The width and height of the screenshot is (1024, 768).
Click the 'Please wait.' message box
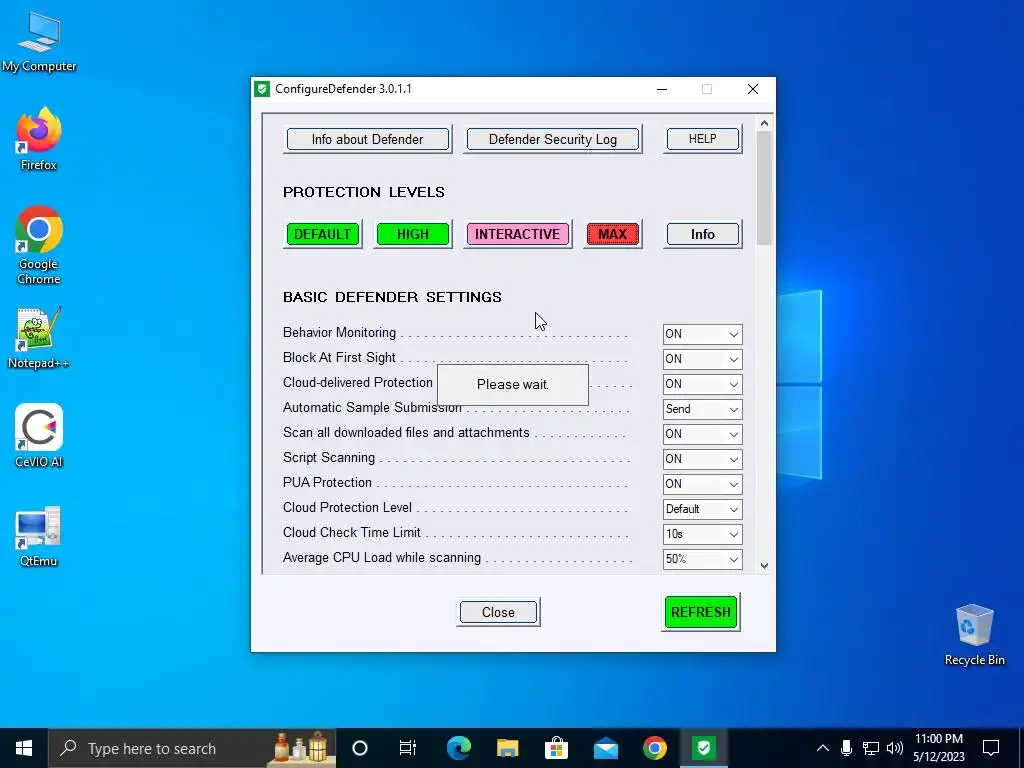tap(513, 385)
